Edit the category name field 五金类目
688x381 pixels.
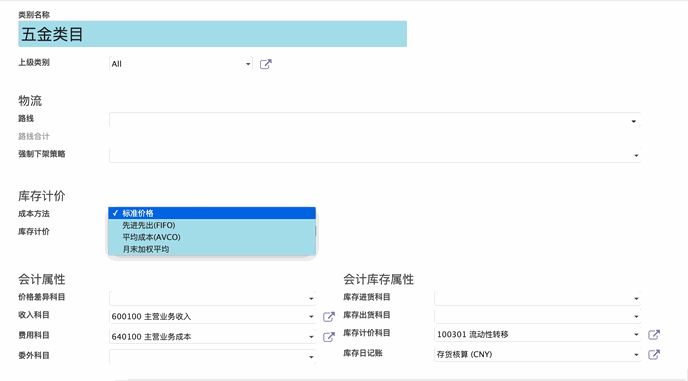point(212,34)
